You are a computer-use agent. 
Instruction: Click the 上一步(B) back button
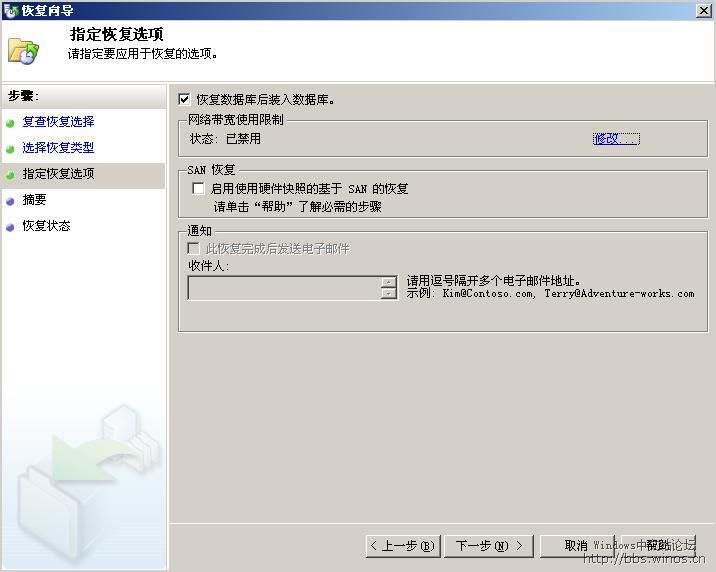(402, 546)
